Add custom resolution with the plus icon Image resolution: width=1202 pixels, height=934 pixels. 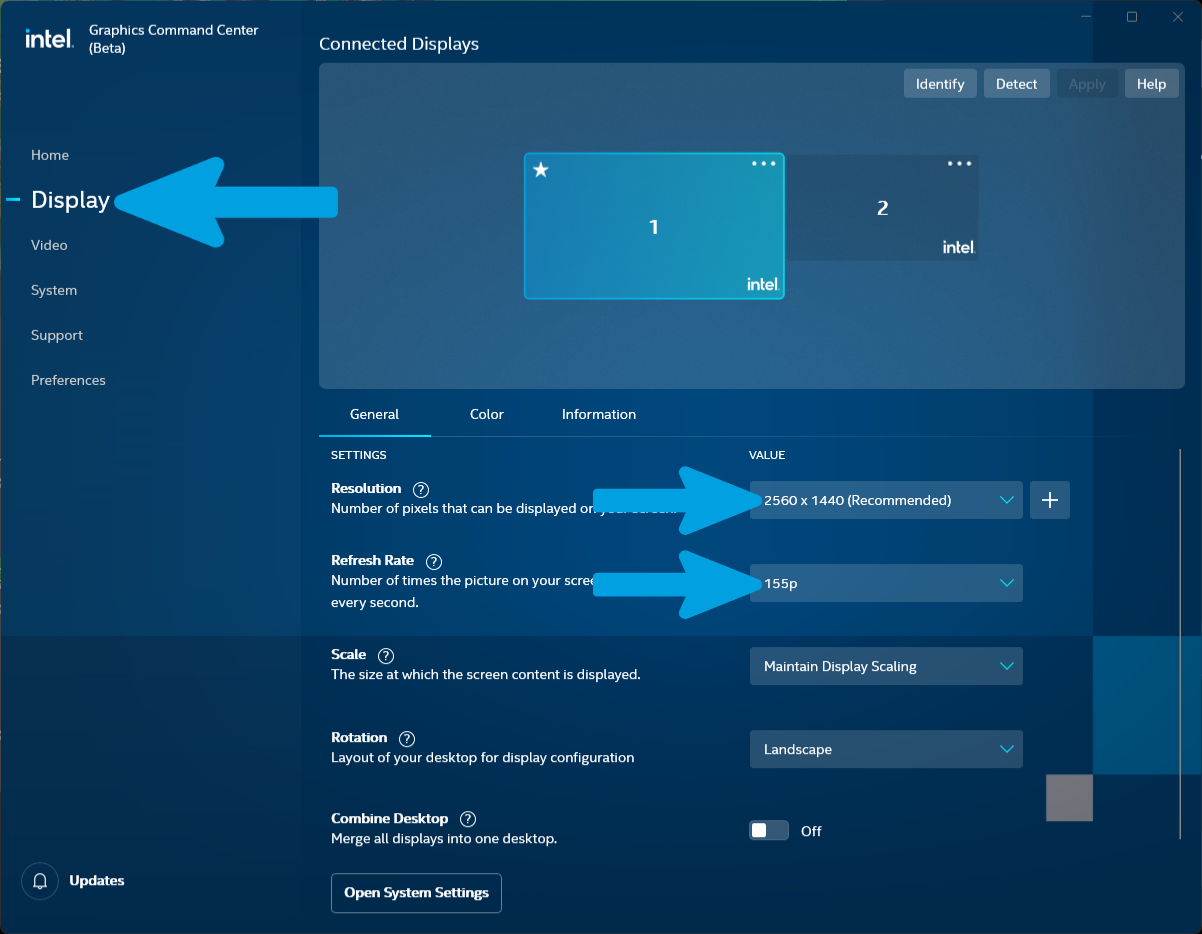coord(1050,500)
